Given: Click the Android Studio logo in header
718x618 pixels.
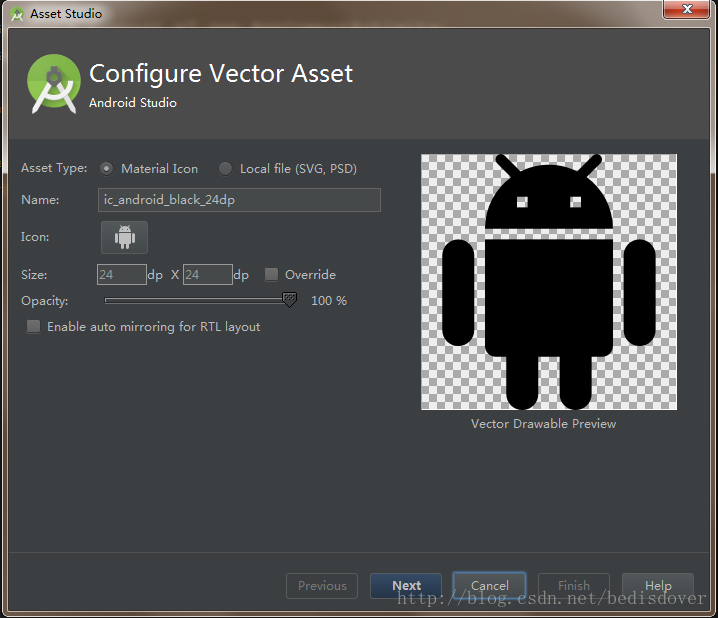Looking at the screenshot, I should (54, 84).
